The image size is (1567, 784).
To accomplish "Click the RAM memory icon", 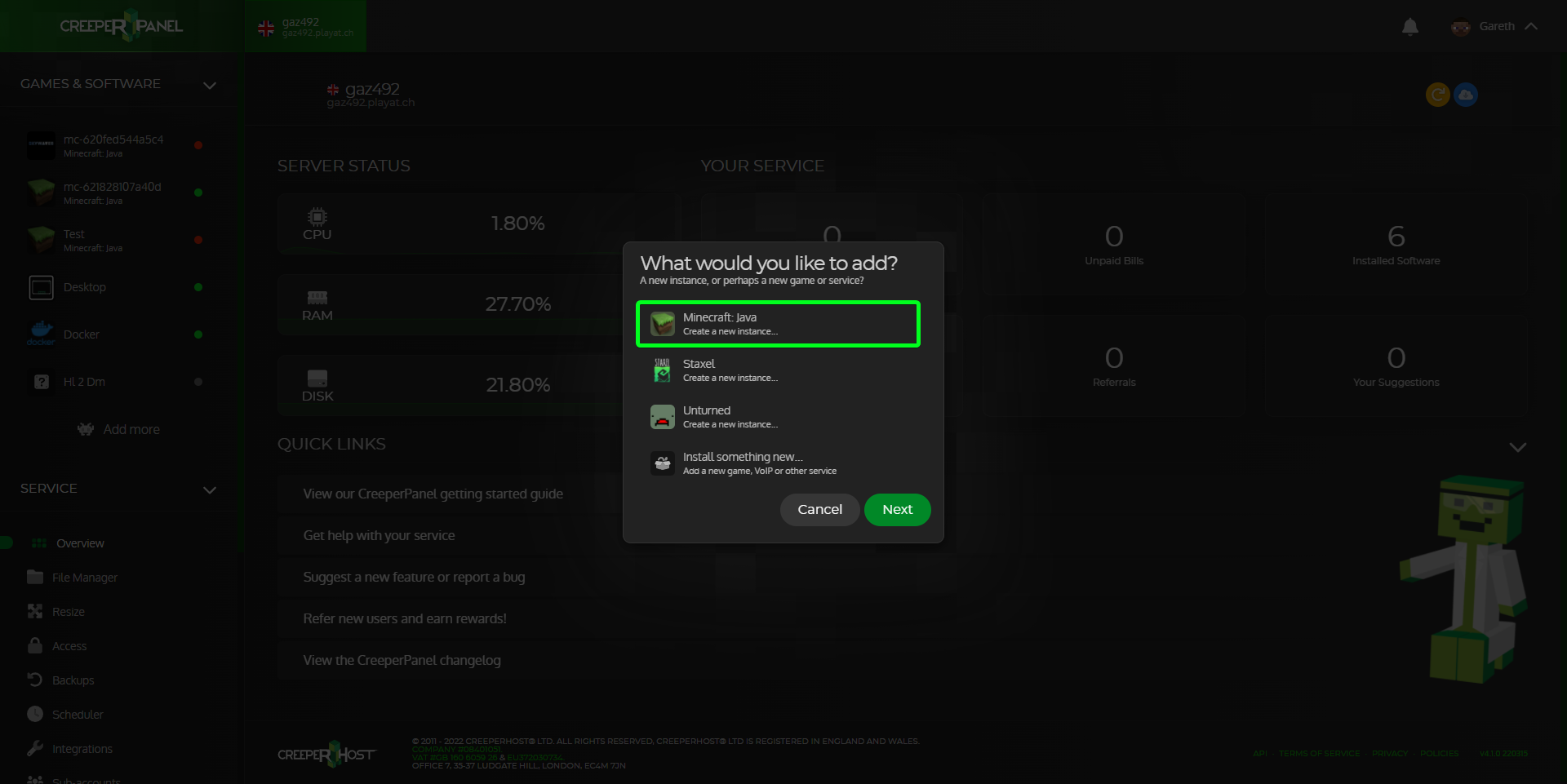I will [x=317, y=298].
